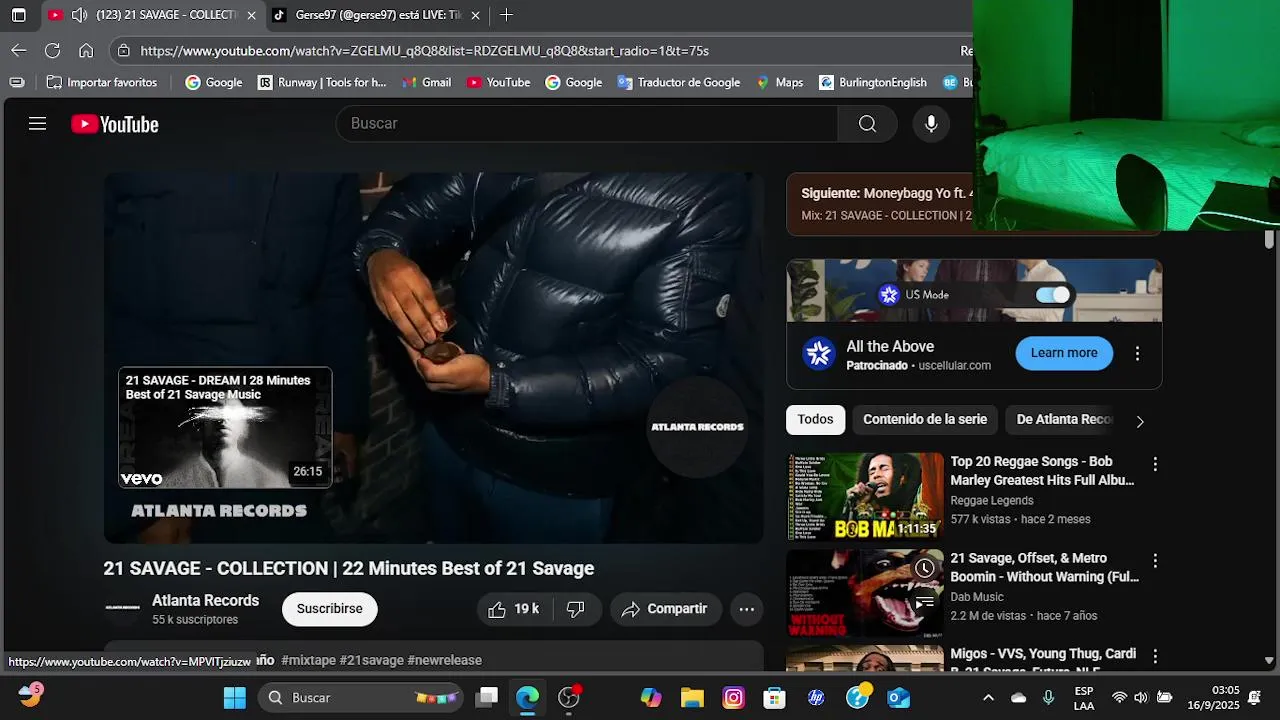Image resolution: width=1280 pixels, height=720 pixels.
Task: Reload the page with the refresh icon
Action: tap(52, 50)
